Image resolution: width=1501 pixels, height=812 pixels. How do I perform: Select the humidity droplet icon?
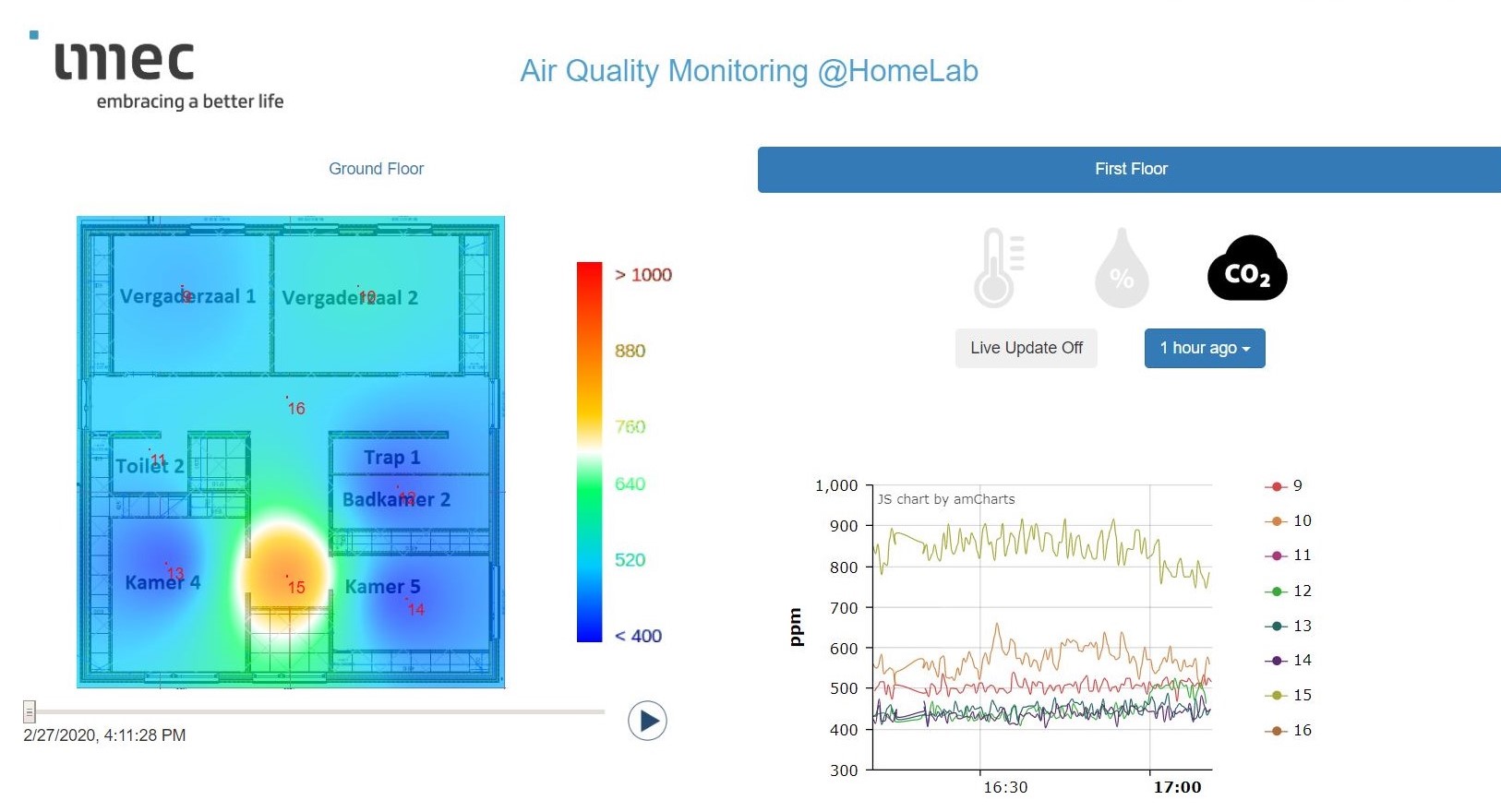(x=1122, y=268)
